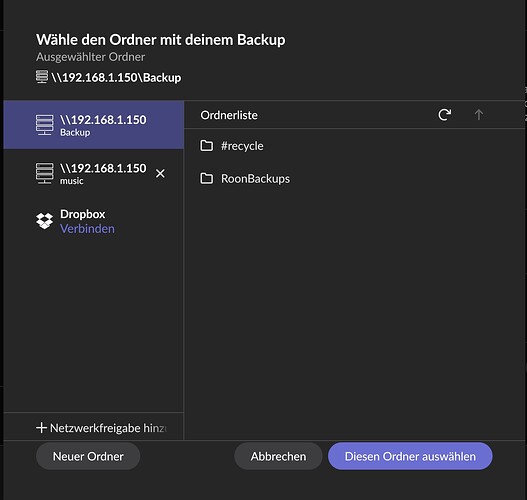
Task: Click the plus icon for Netzwerkfreigabe
Action: click(41, 428)
